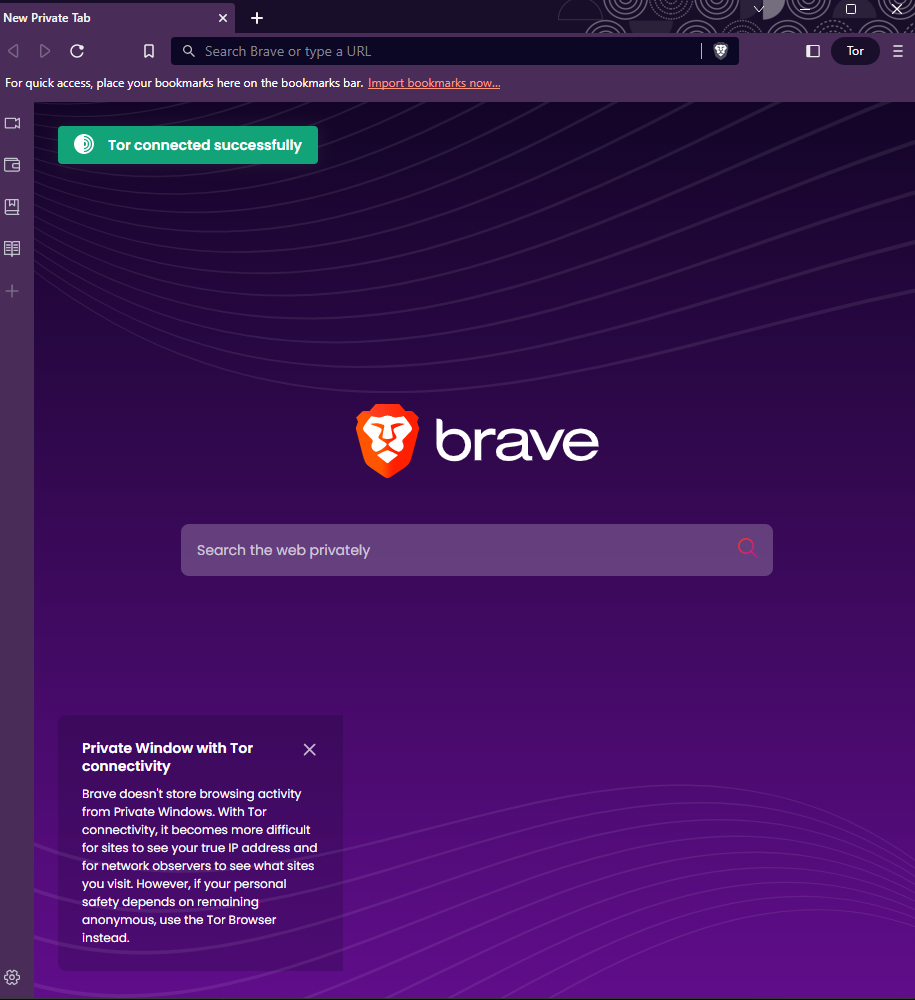The height and width of the screenshot is (1000, 915).
Task: Click the Tor connection status badge
Action: coord(855,50)
